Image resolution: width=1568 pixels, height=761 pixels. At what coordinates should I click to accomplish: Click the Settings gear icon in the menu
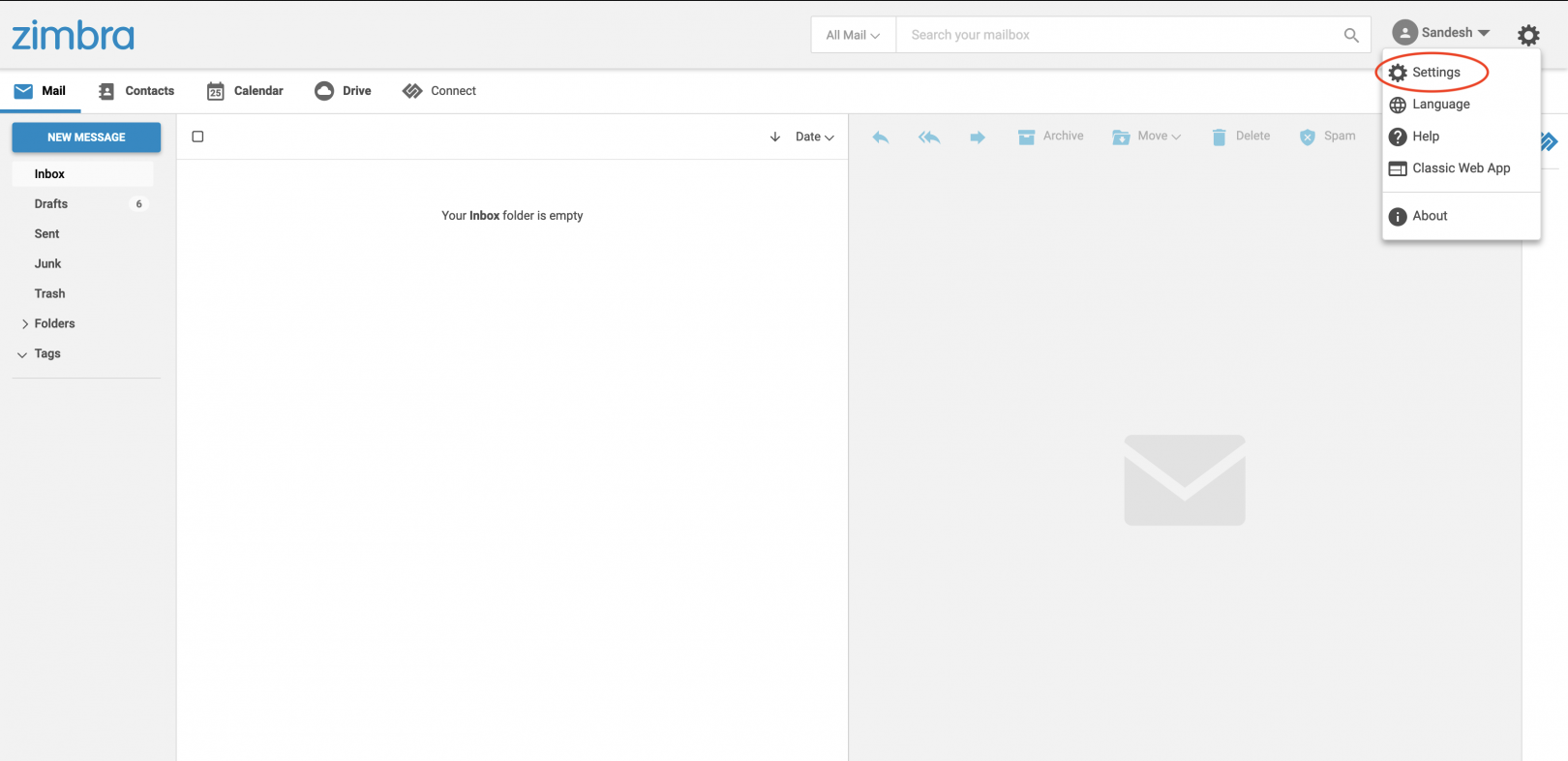[1398, 73]
